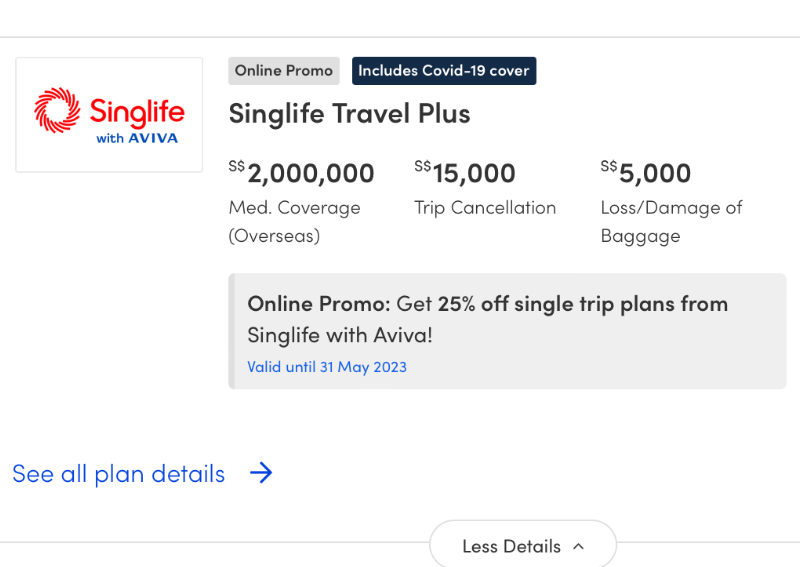Click Valid until 31 May 2023 link

coord(327,367)
